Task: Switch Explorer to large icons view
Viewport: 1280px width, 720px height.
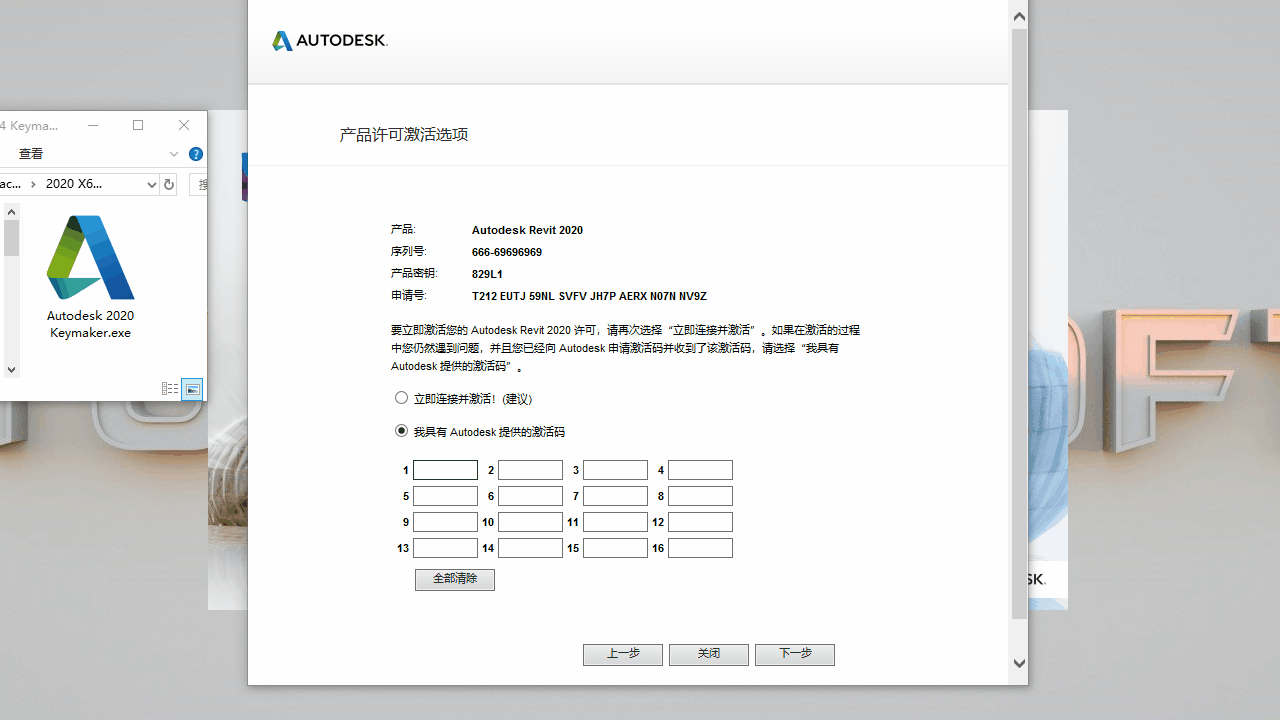Action: 192,389
